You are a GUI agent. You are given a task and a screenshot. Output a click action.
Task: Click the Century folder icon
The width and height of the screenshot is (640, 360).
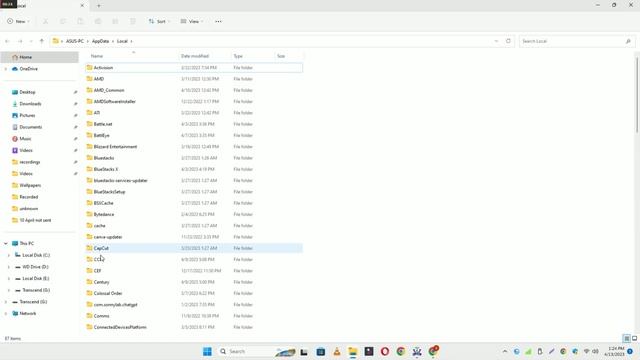(x=89, y=282)
